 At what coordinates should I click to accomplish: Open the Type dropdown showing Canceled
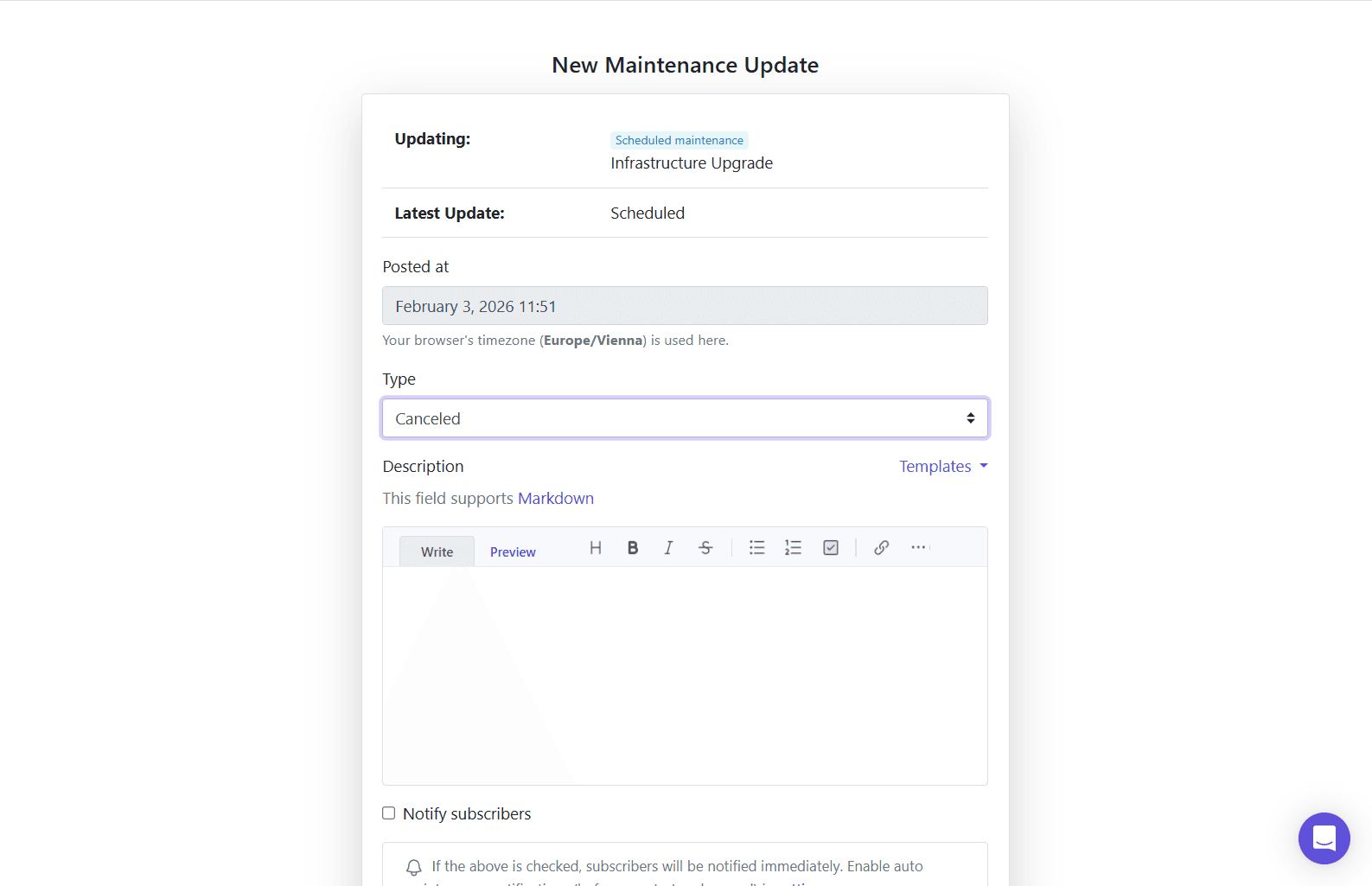pyautogui.click(x=685, y=418)
